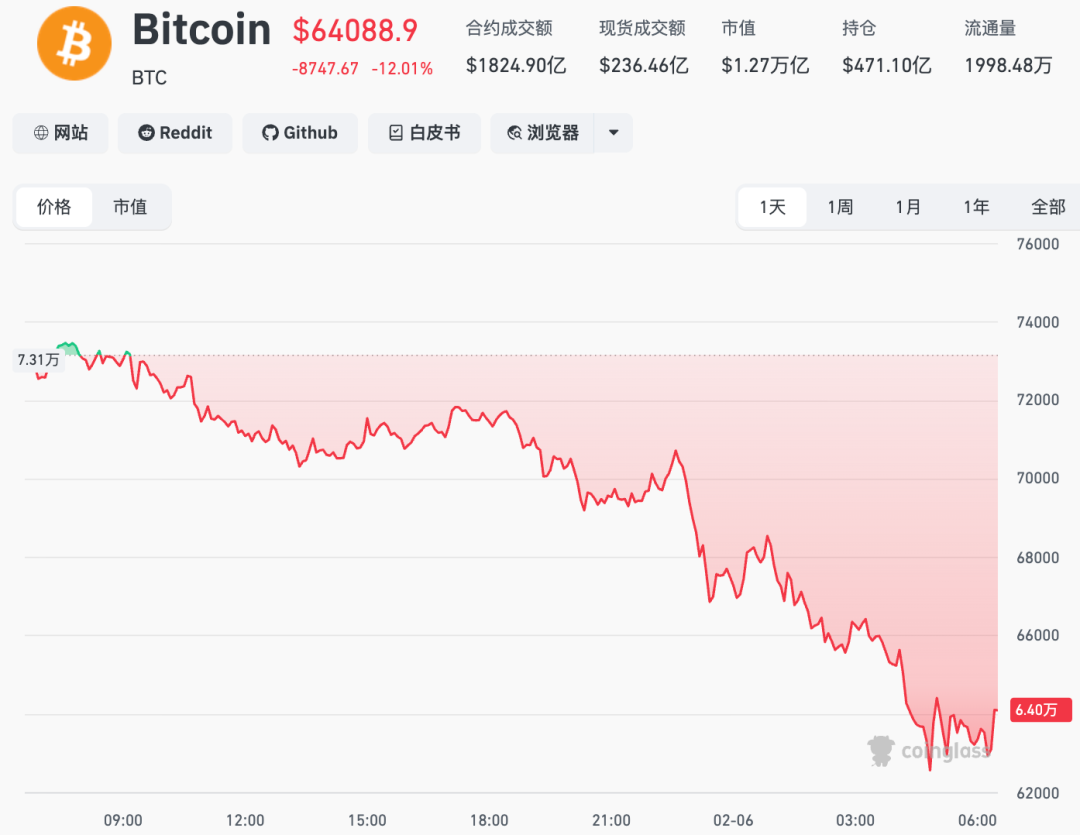The height and width of the screenshot is (835, 1080).
Task: Click the 02-06 date marker on axis
Action: point(734,820)
